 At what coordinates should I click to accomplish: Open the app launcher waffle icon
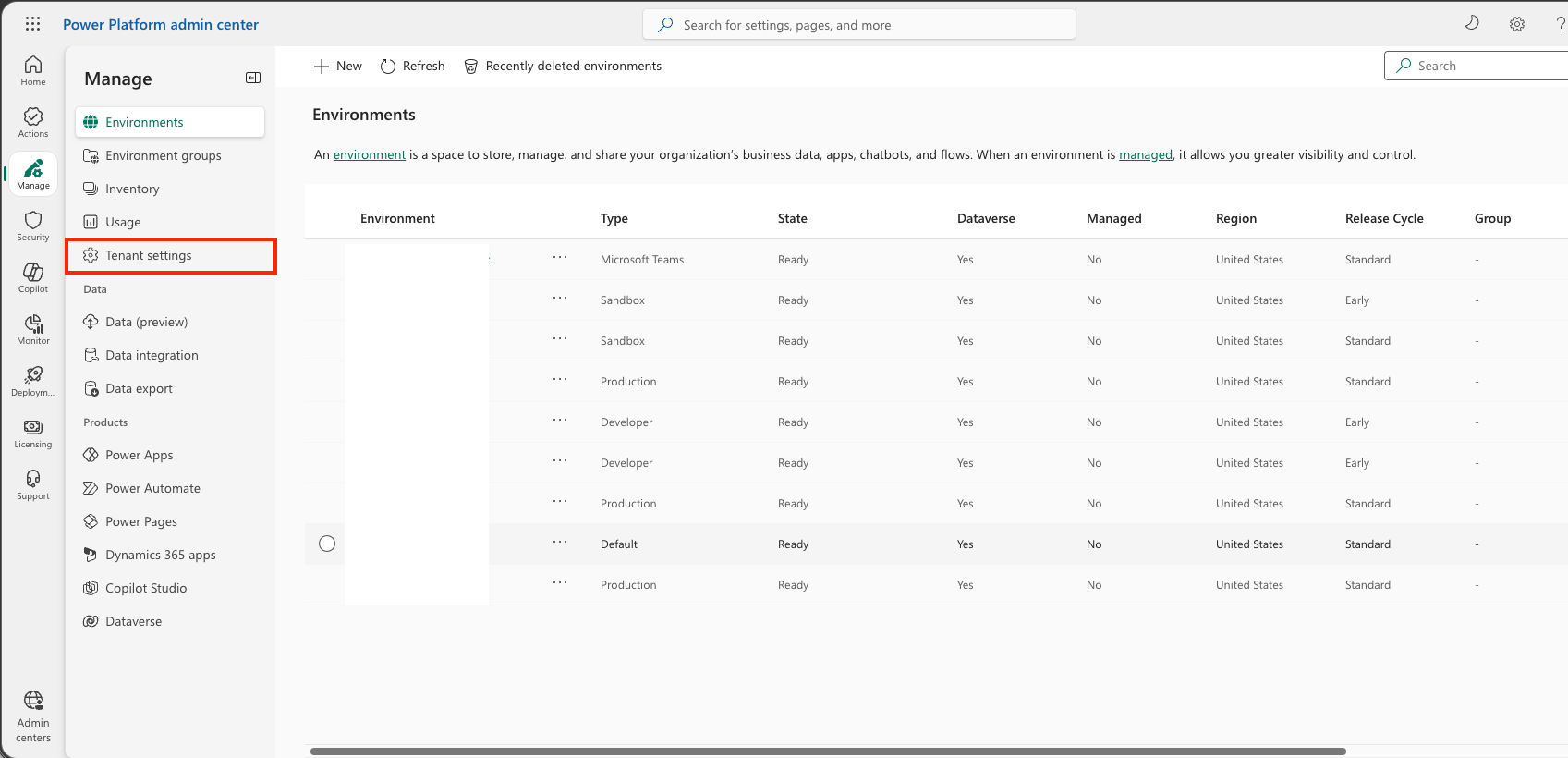[x=32, y=24]
